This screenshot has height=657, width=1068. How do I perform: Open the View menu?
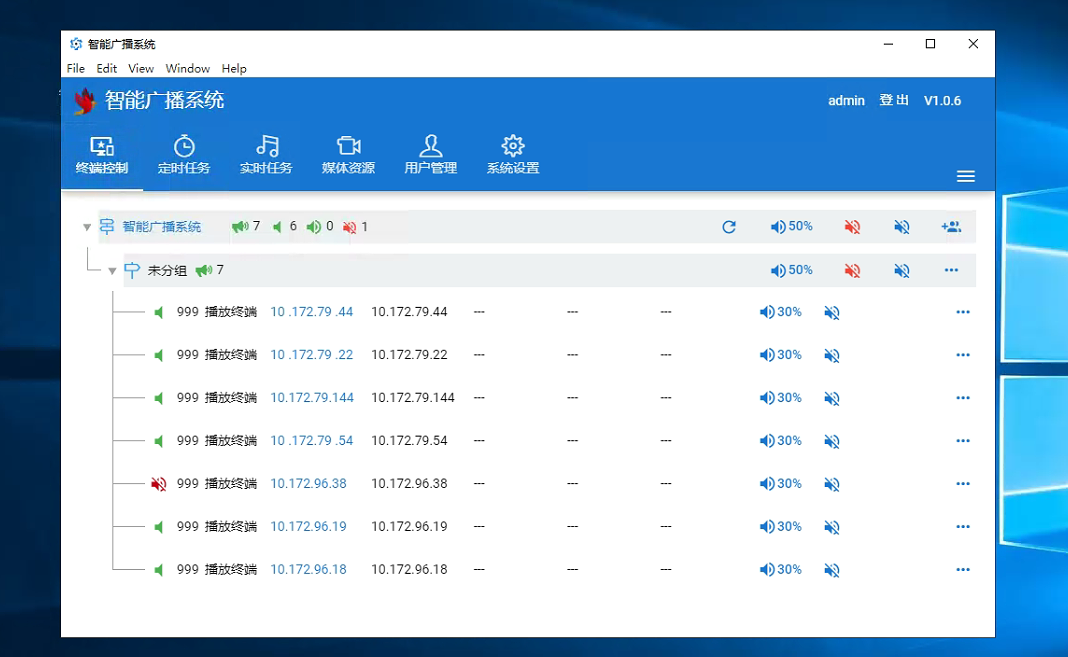point(141,68)
